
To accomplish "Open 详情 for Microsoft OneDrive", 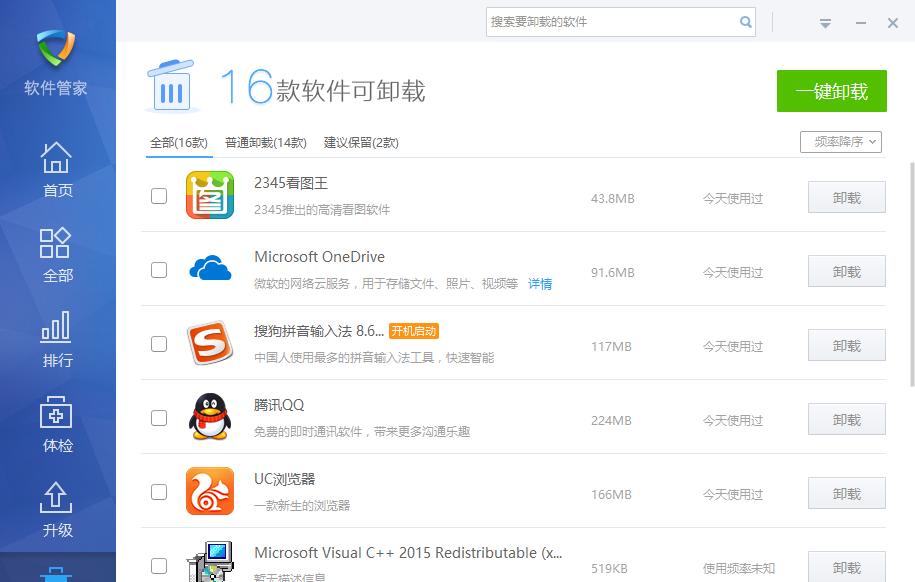I will tap(539, 284).
